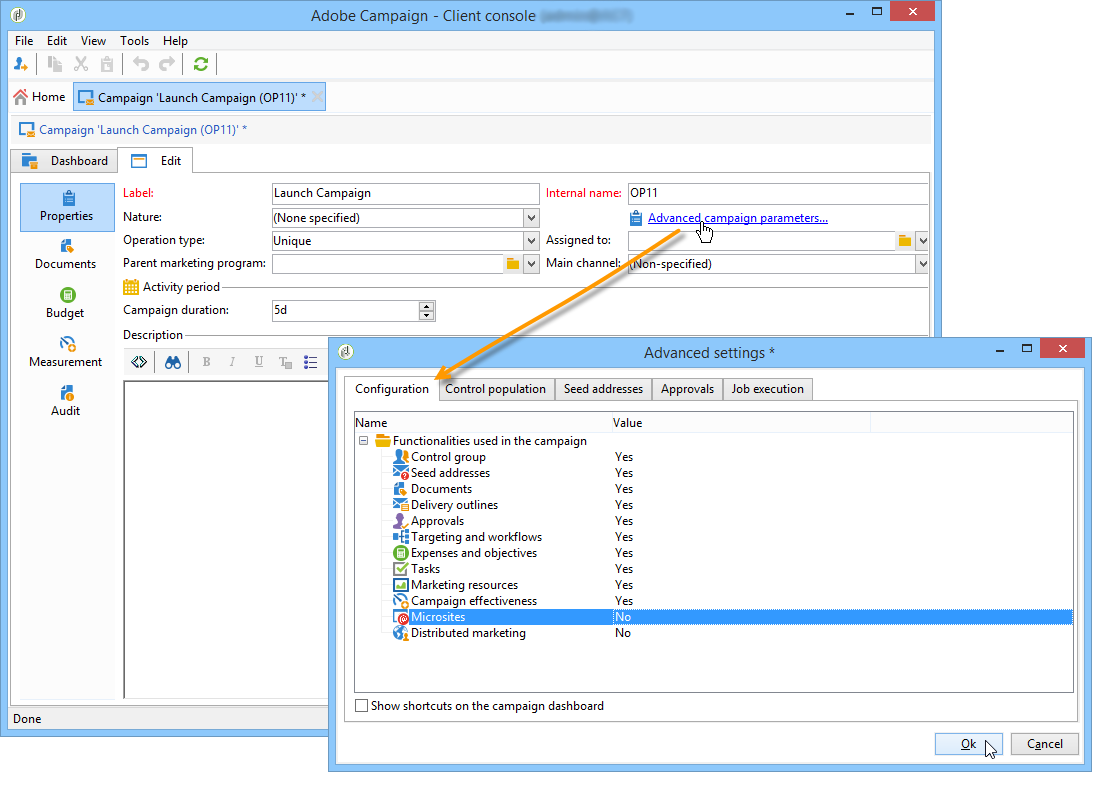Select the Delivery outlines row
Image resolution: width=1116 pixels, height=800 pixels.
(x=713, y=505)
